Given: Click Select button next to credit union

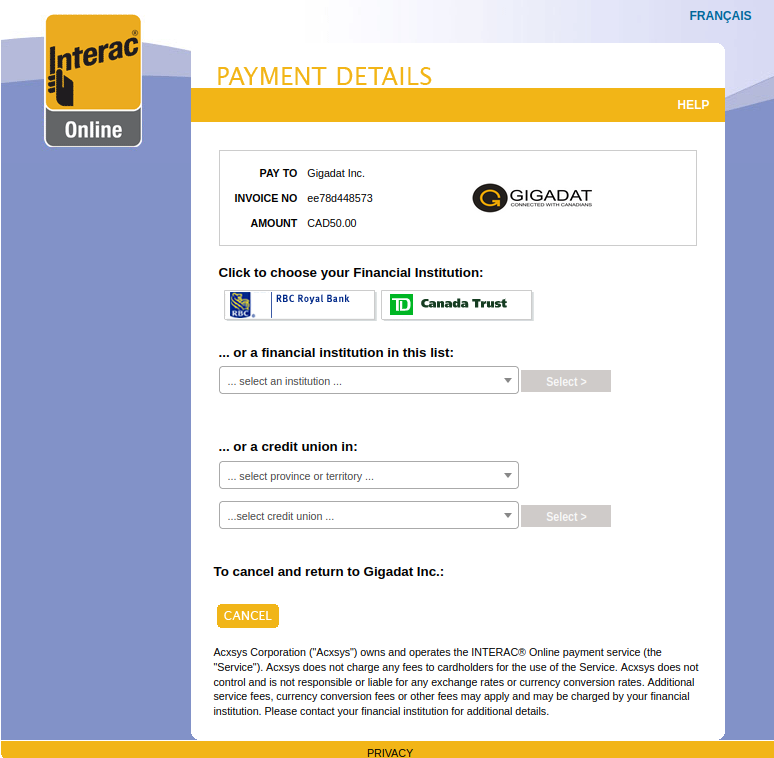Looking at the screenshot, I should 566,516.
